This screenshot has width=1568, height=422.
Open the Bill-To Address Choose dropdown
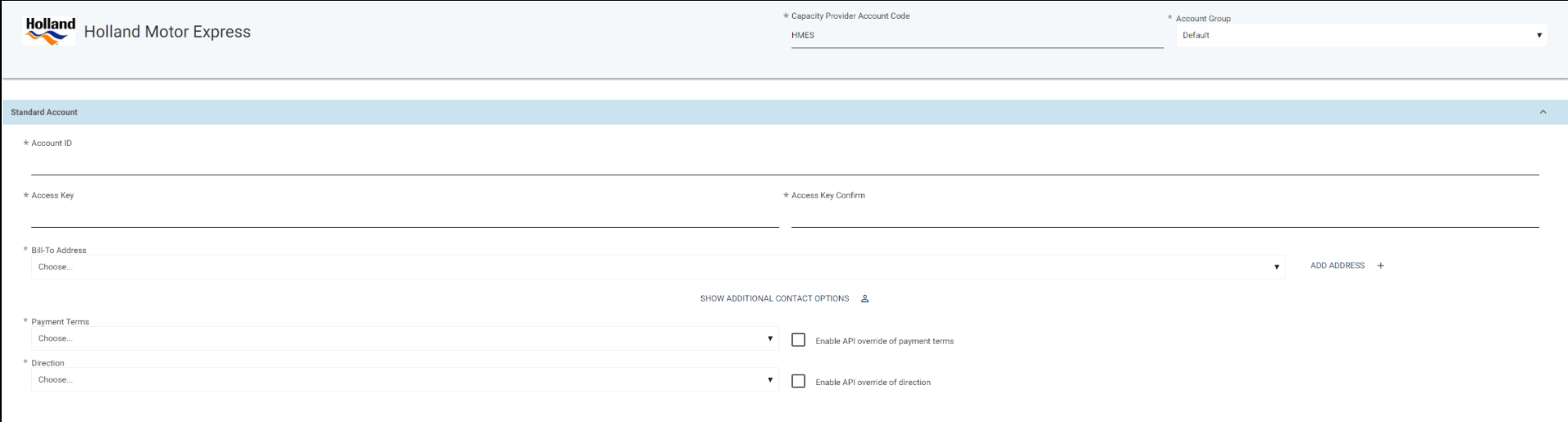point(658,267)
